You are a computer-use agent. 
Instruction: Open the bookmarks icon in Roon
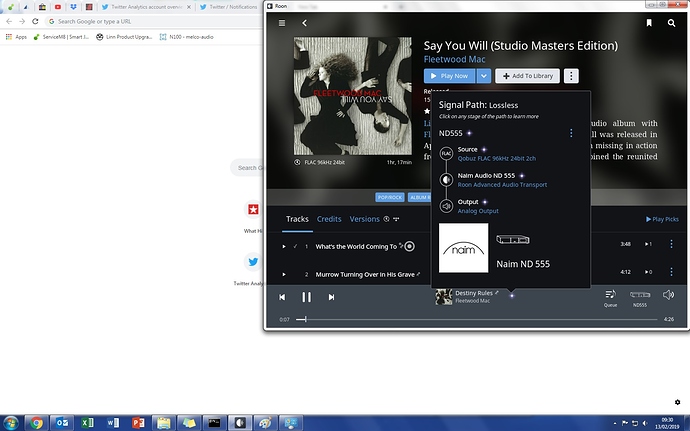(x=649, y=23)
